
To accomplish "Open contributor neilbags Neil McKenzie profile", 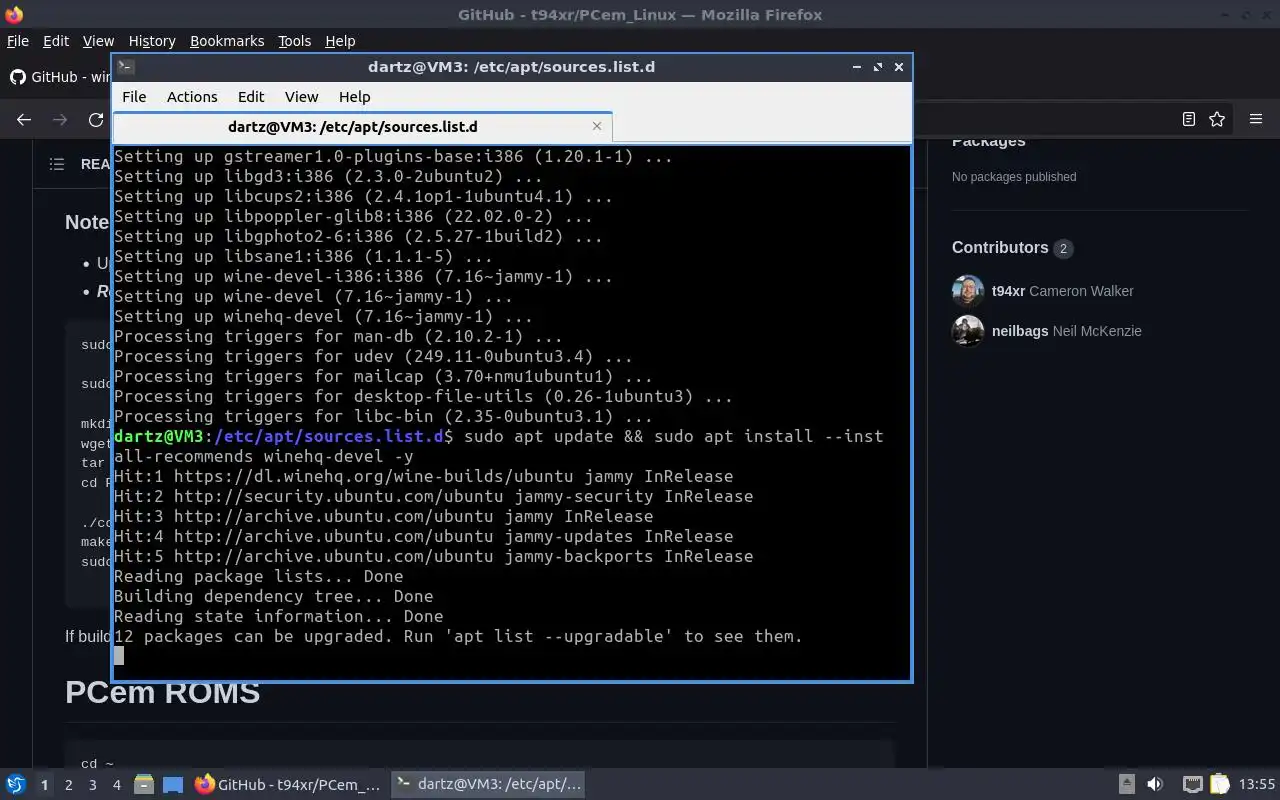I will pos(1067,331).
